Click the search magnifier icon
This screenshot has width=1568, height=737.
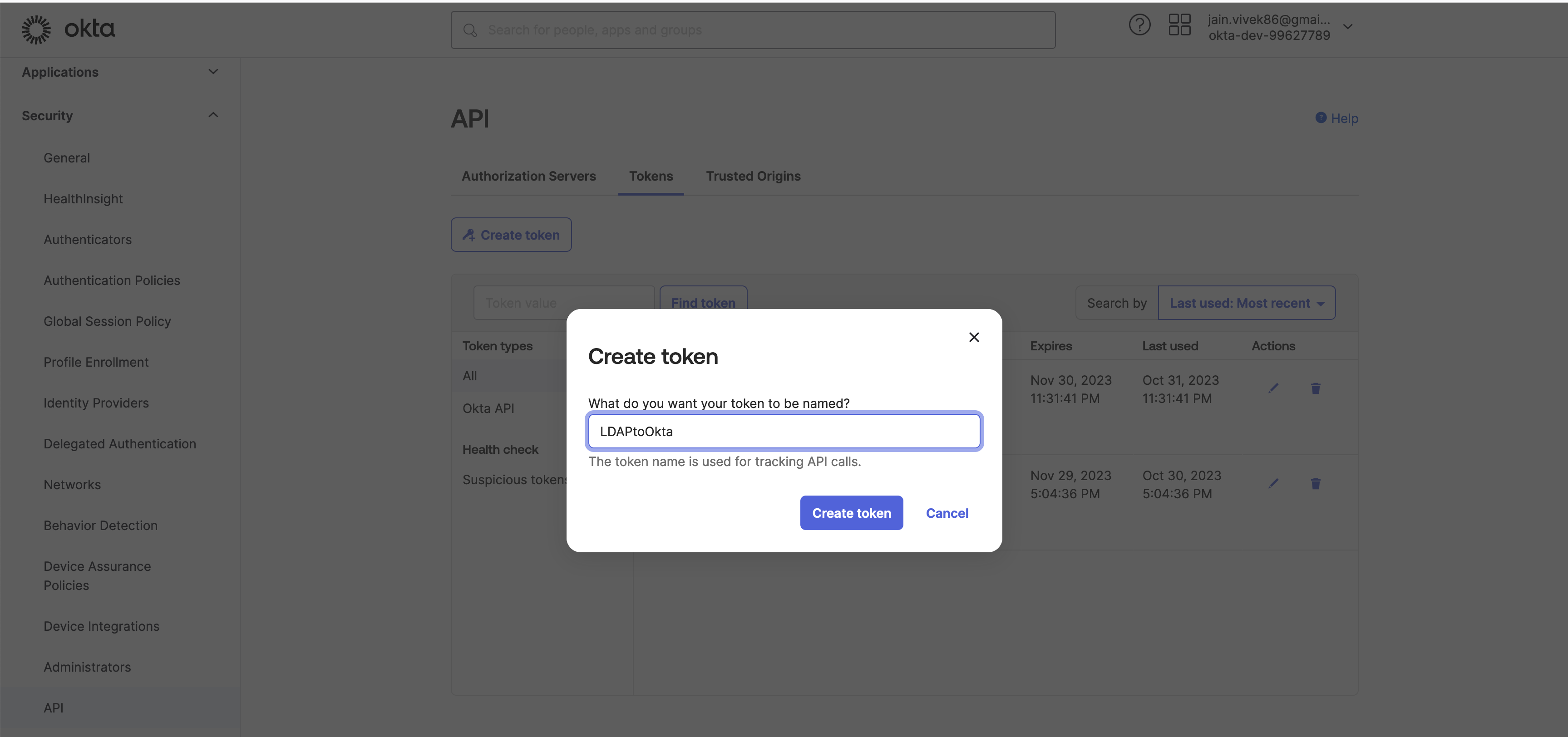pos(469,30)
